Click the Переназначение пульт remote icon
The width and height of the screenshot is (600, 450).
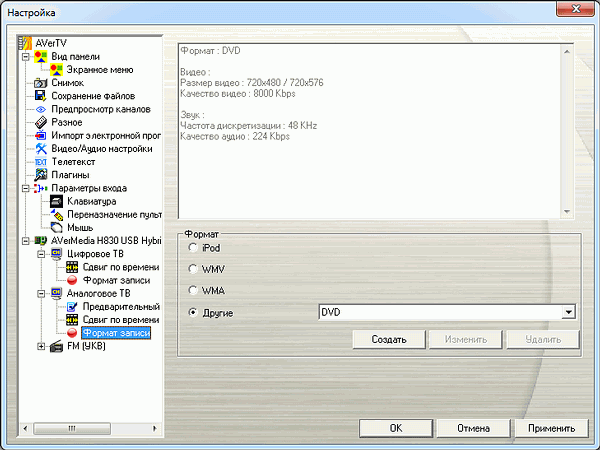click(56, 215)
